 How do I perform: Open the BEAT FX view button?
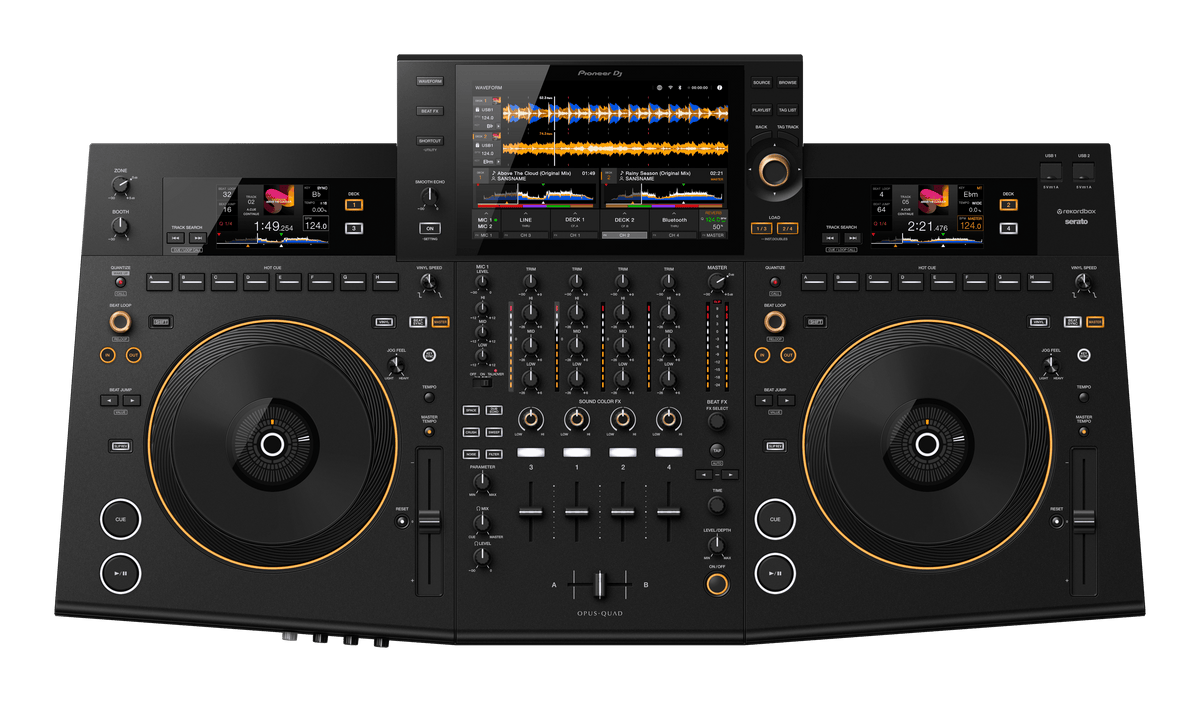[430, 111]
